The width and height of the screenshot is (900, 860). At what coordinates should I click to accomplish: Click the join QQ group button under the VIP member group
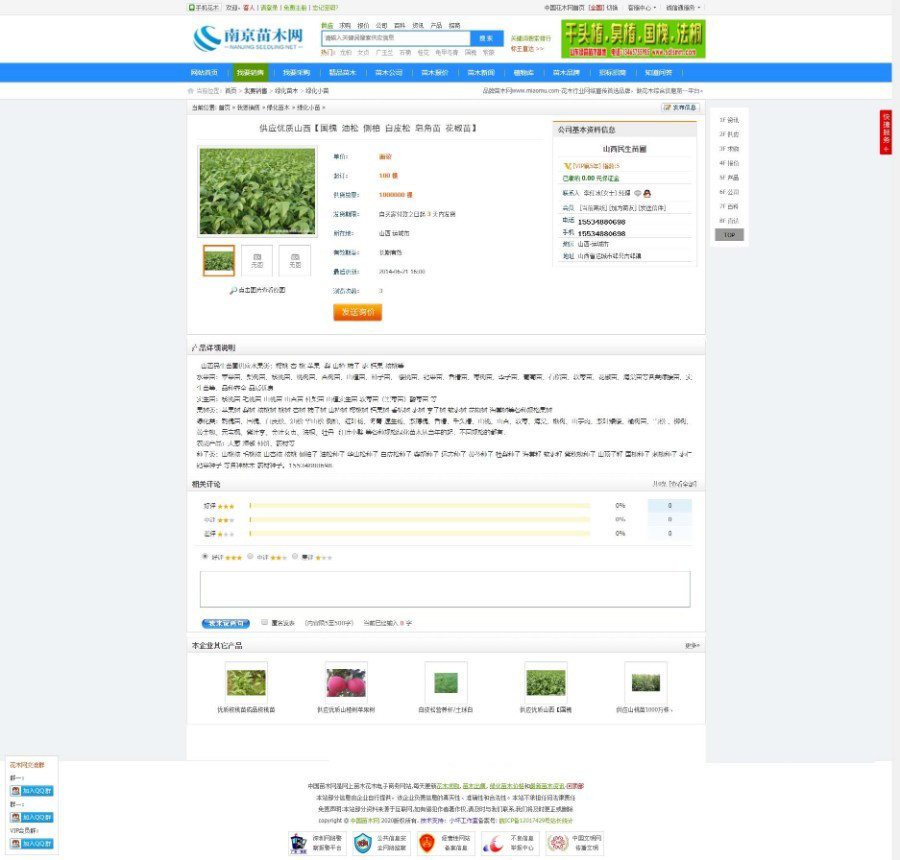[32, 843]
